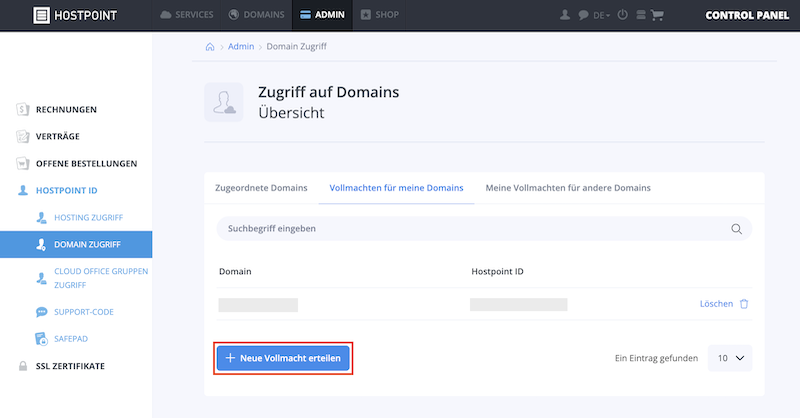Open SSL Zertifikate in the sidebar
Viewport: 800px width, 418px height.
(70, 366)
